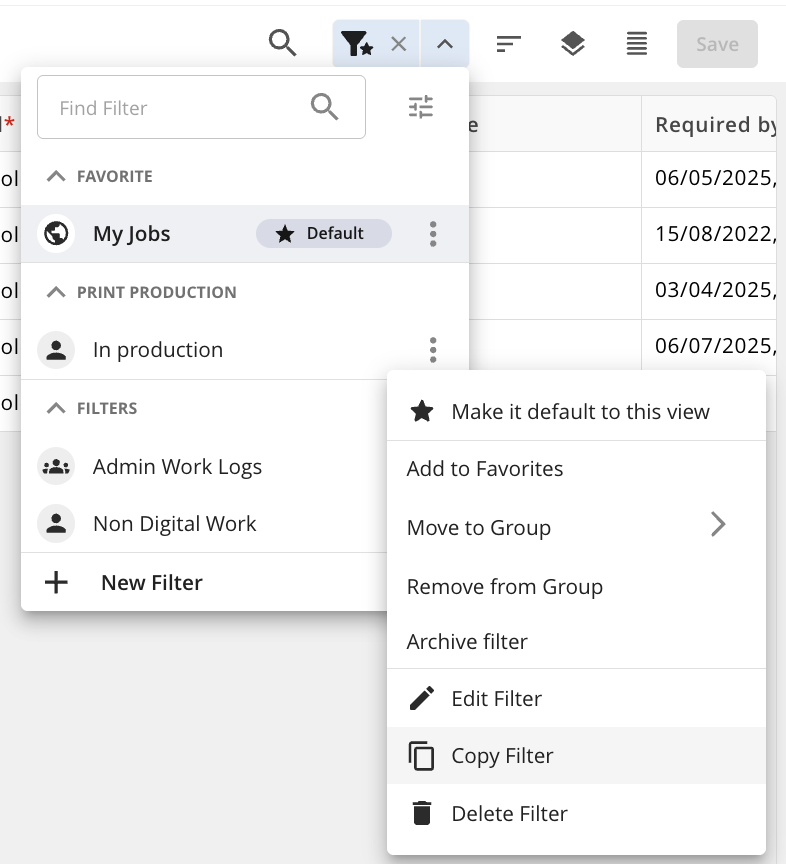
Task: Click the magnifier inside Find Filter box
Action: point(324,107)
